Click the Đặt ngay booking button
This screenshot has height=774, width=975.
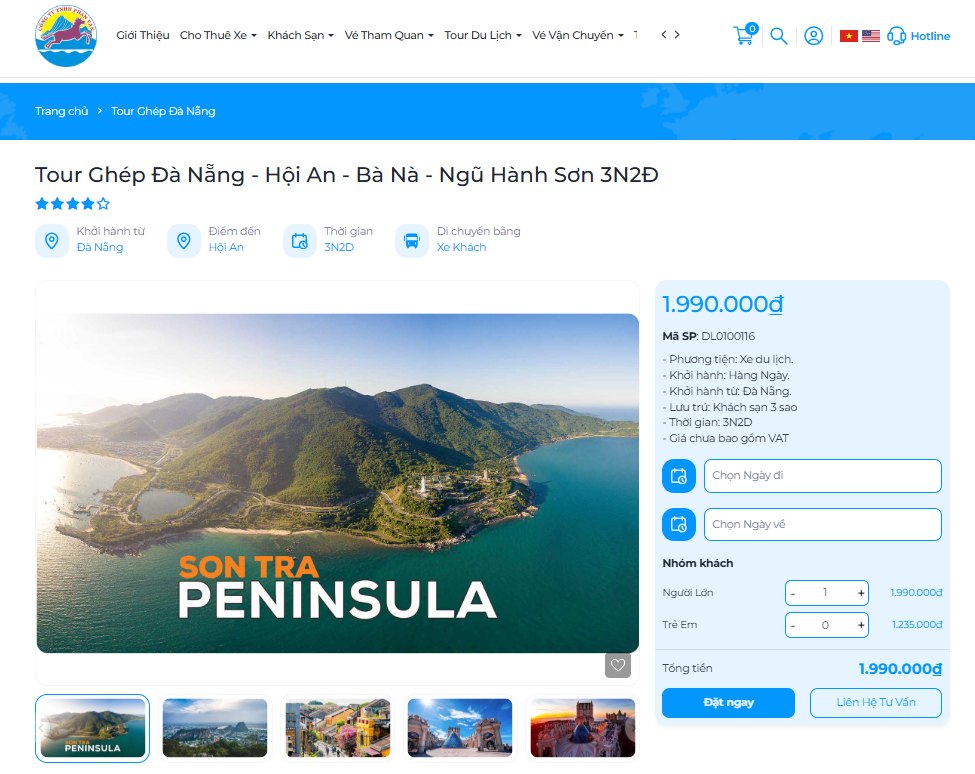[x=728, y=702]
